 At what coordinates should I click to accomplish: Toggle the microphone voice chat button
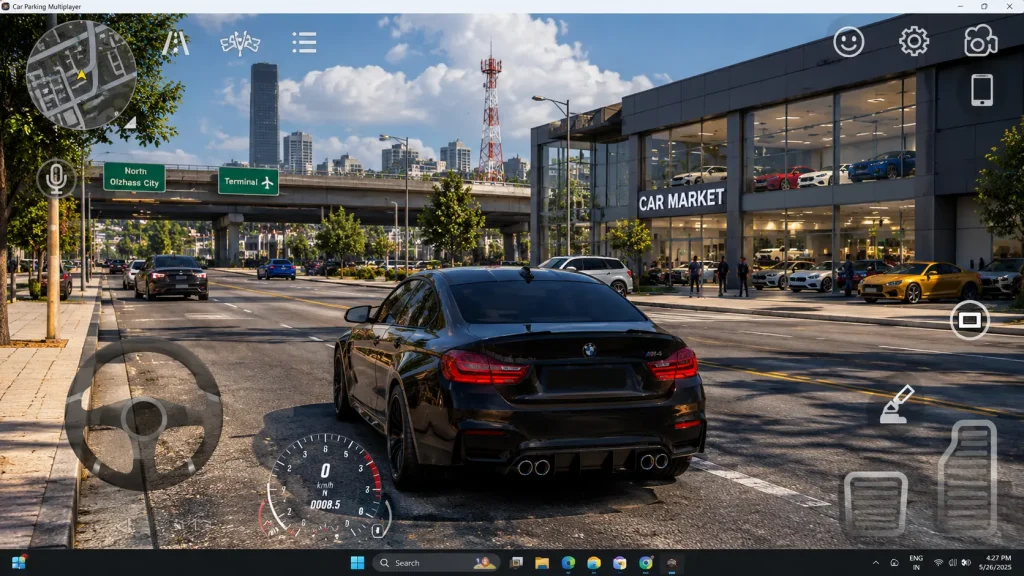(56, 178)
